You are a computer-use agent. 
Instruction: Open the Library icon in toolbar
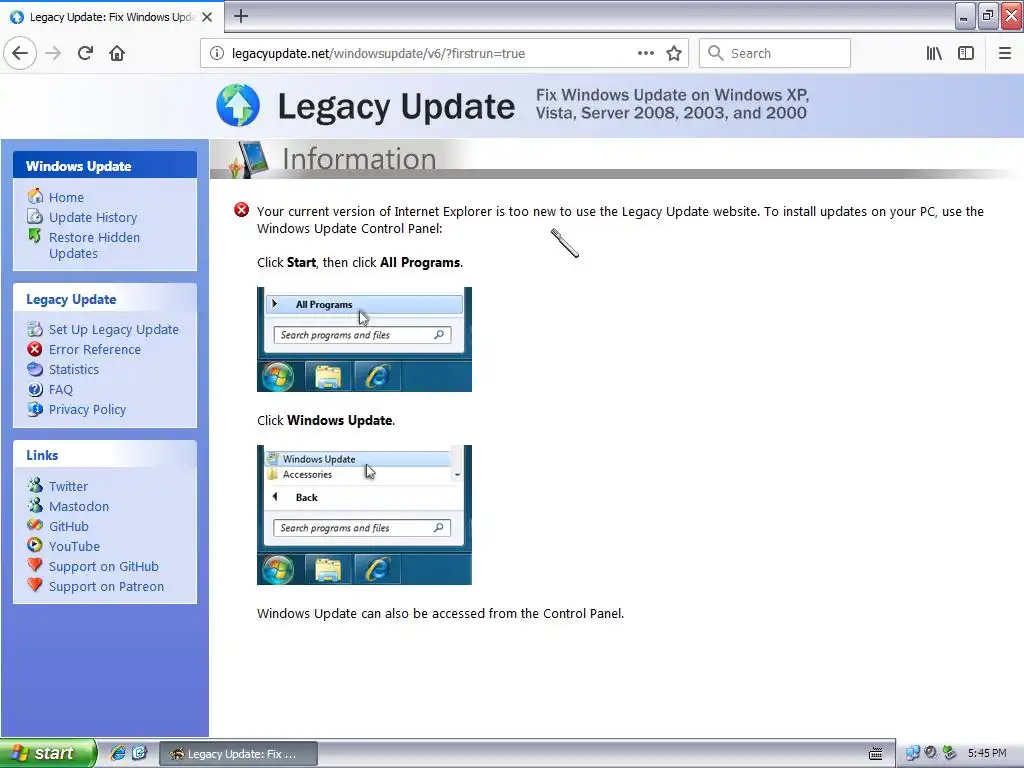(x=934, y=53)
